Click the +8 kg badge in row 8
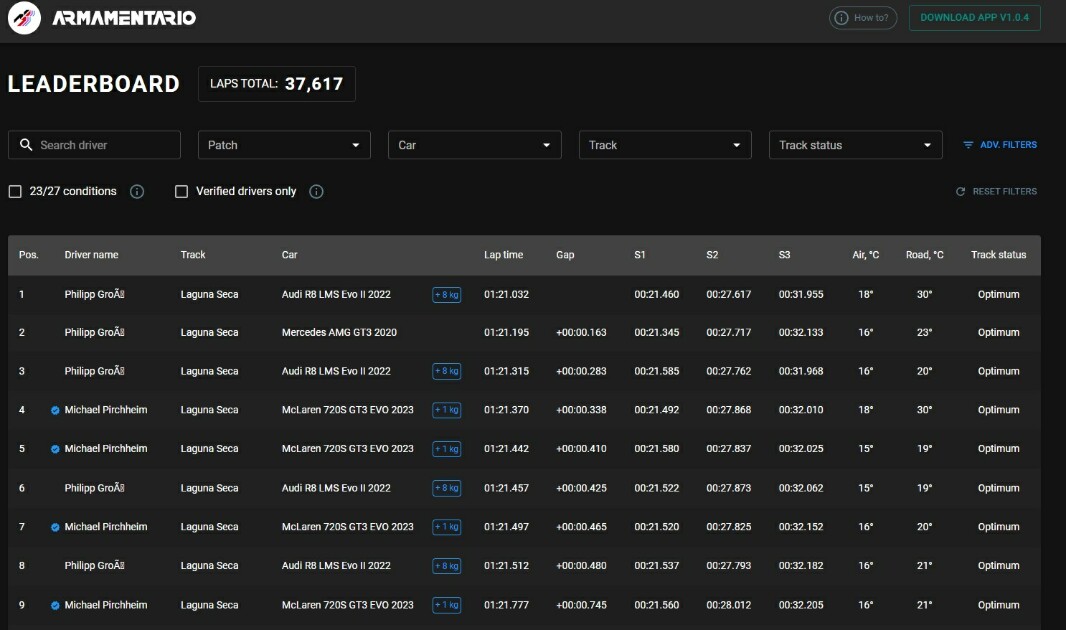Viewport: 1066px width, 630px height. [447, 566]
